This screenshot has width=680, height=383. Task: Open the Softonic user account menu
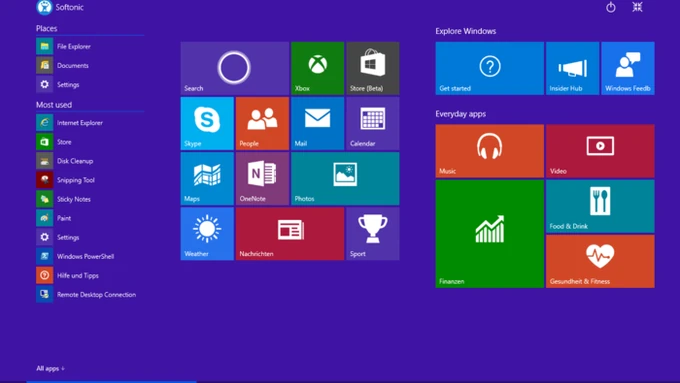[x=60, y=7]
